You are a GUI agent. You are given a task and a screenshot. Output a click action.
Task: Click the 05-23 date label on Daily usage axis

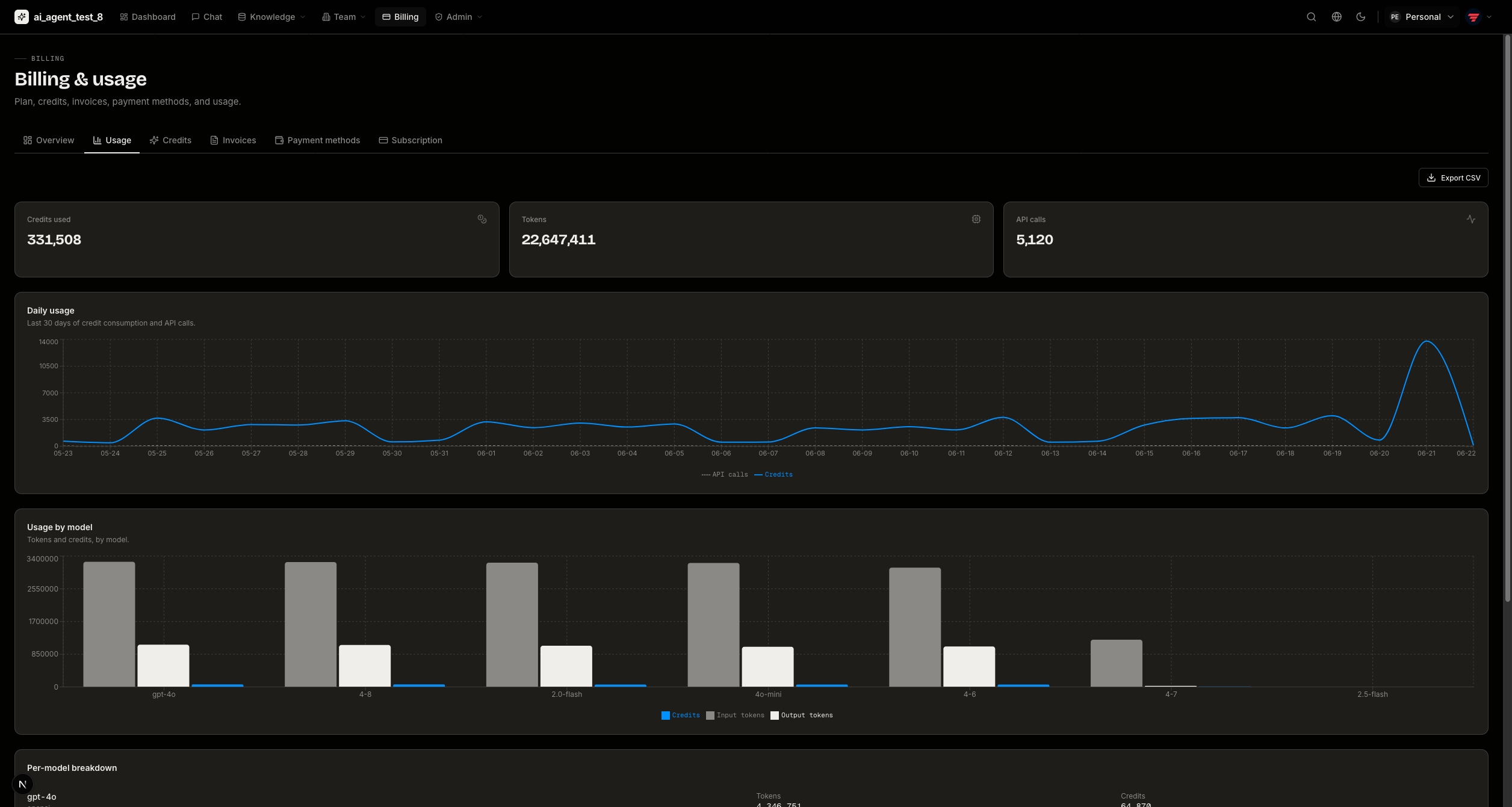click(63, 453)
